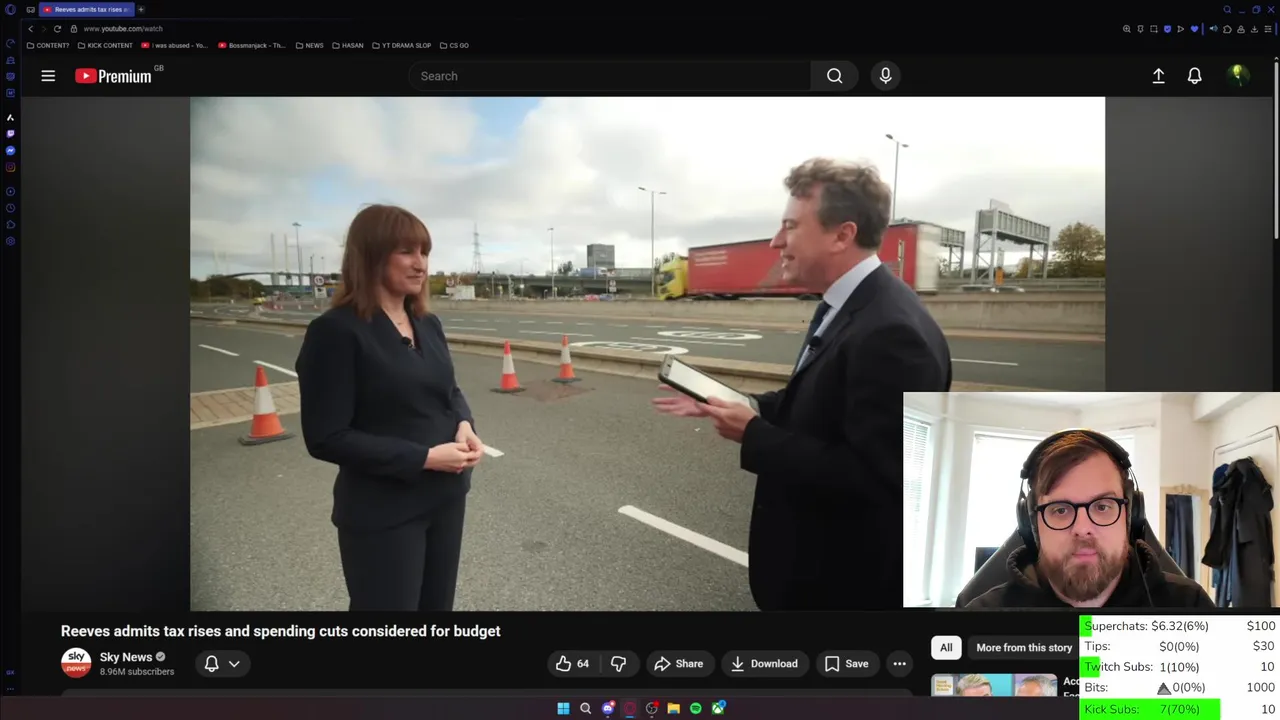Click the related video thumbnail below All
Screen dimensions: 1280x720
(994, 685)
